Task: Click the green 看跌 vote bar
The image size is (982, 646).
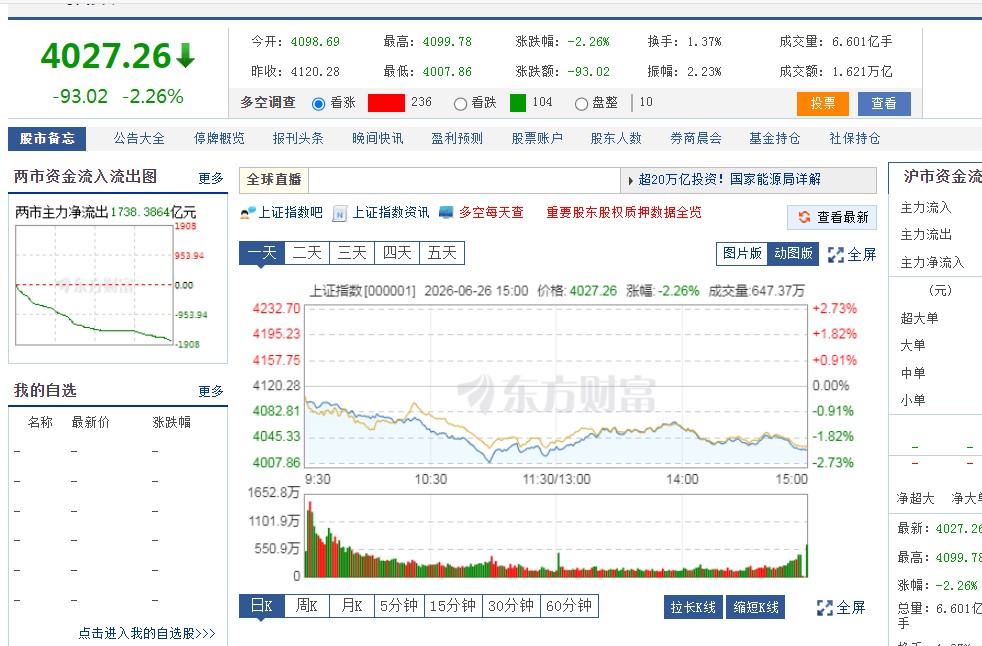Action: tap(518, 103)
